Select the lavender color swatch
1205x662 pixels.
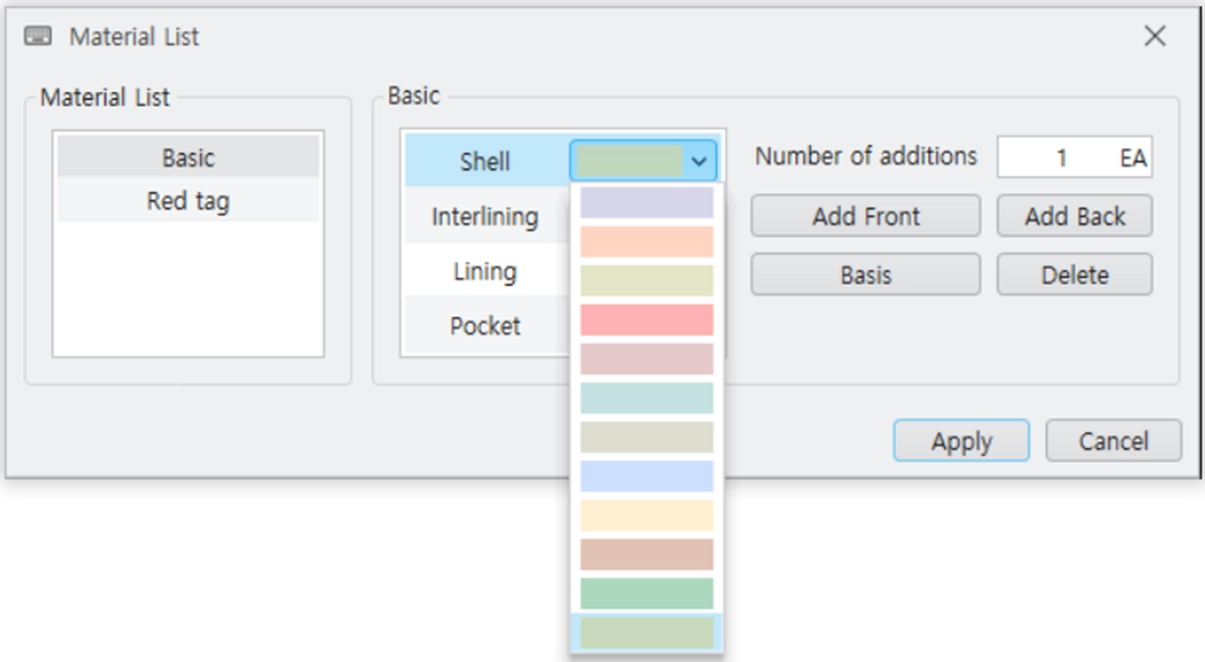tap(647, 203)
